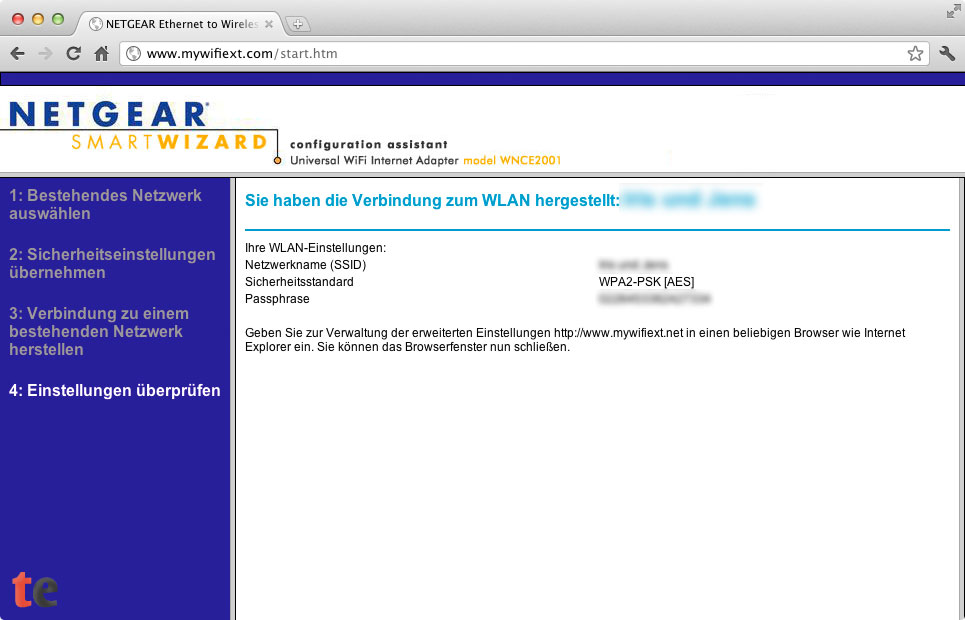Select step 1: Bestehendes Netzwerk auswählen

[105, 204]
